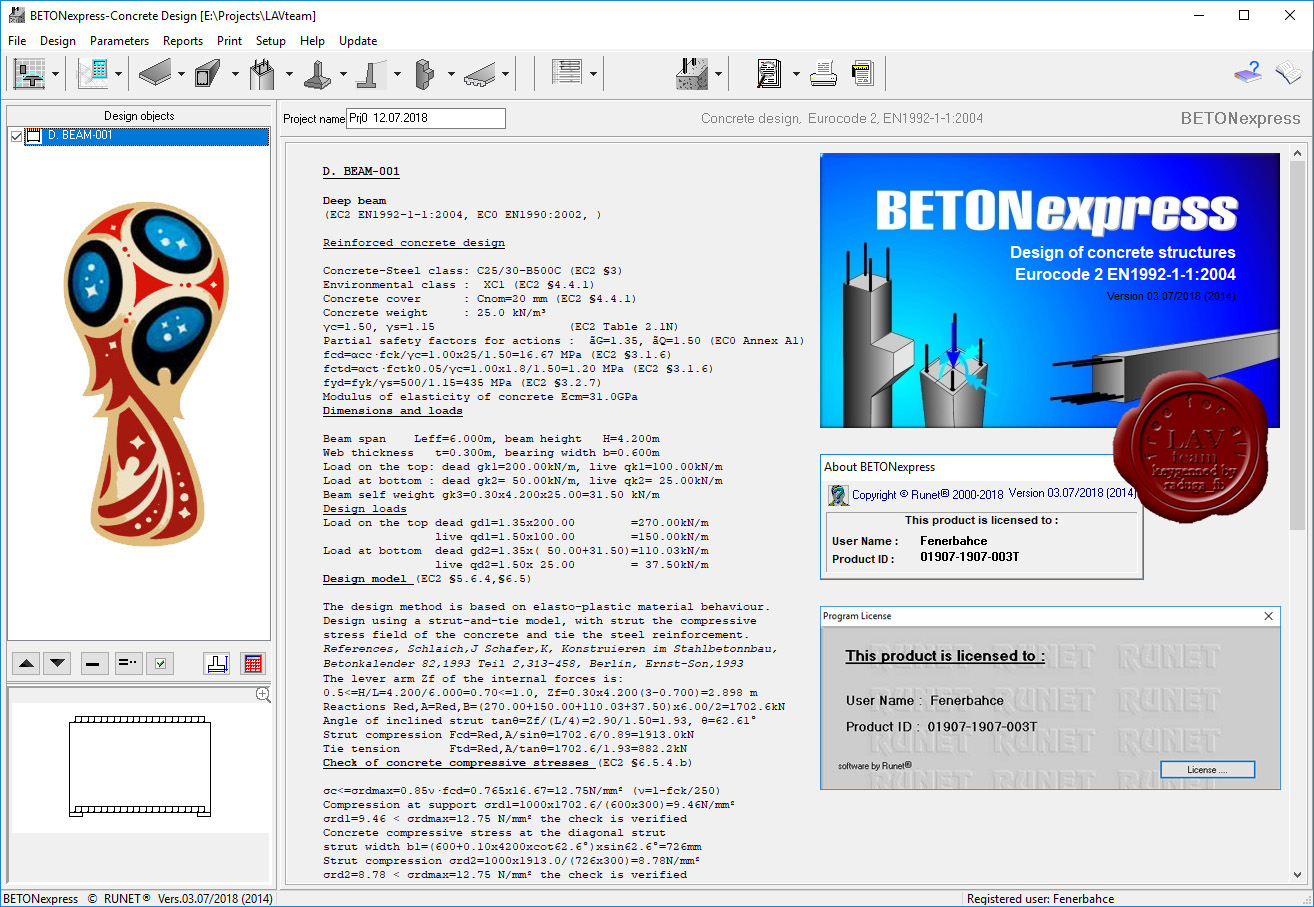Click the single dash remove button
This screenshot has height=907, width=1314.
95,663
